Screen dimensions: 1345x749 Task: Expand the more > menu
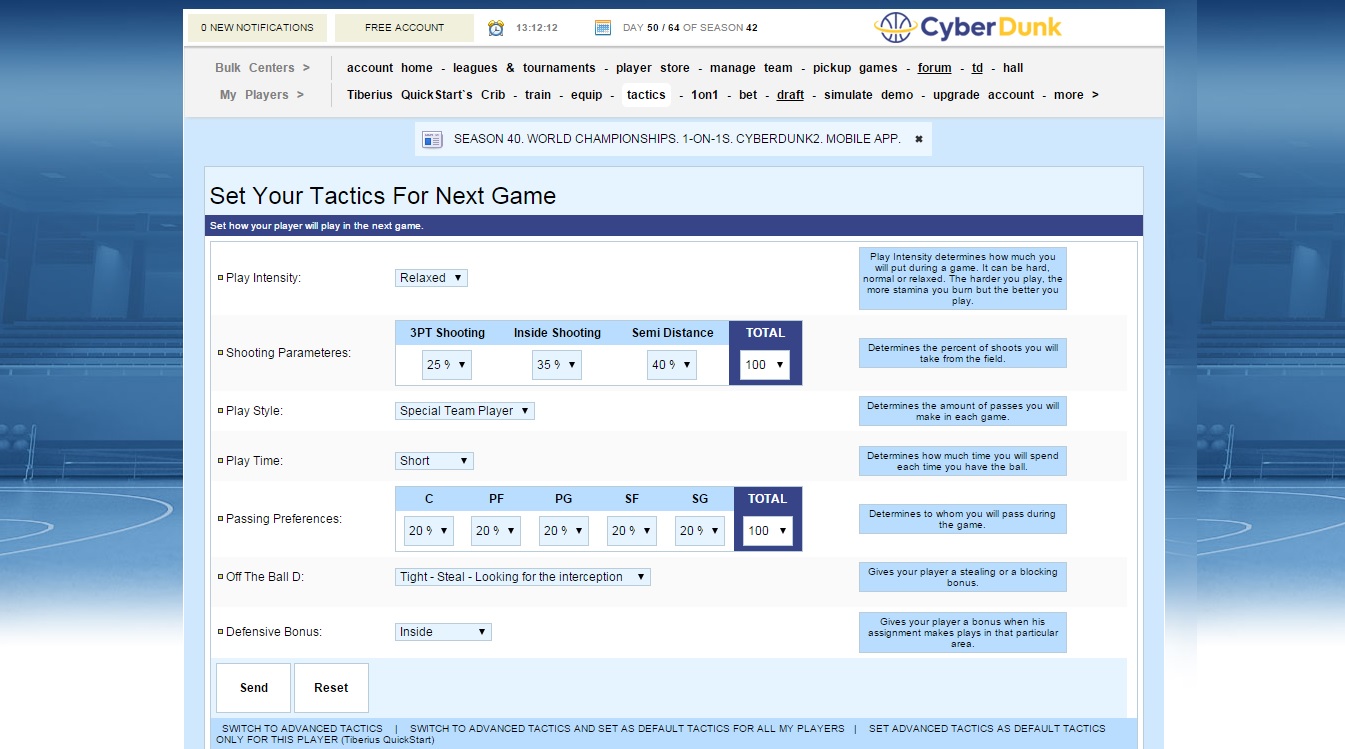1076,95
